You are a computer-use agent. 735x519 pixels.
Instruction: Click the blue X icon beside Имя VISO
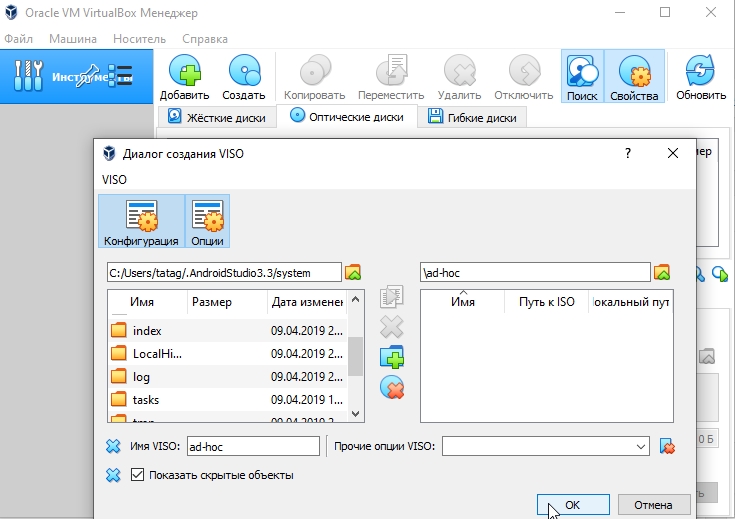[113, 446]
